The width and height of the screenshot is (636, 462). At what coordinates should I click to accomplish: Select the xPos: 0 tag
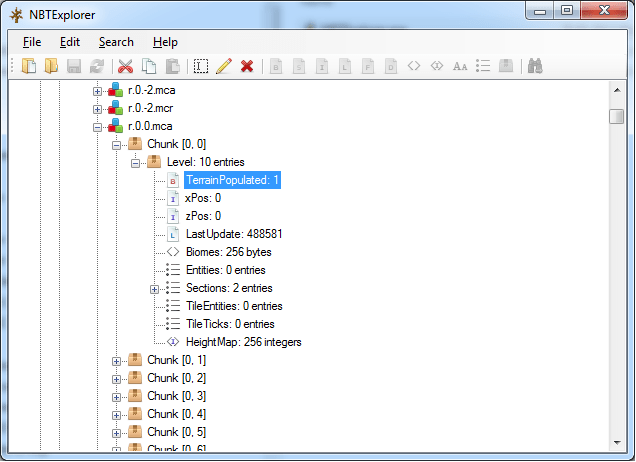(x=203, y=198)
